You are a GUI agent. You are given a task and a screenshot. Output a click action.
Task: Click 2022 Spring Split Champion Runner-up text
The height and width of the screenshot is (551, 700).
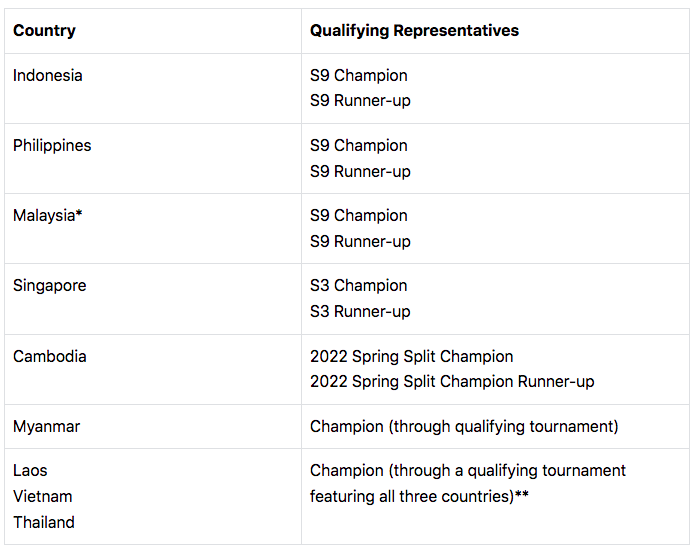[452, 382]
